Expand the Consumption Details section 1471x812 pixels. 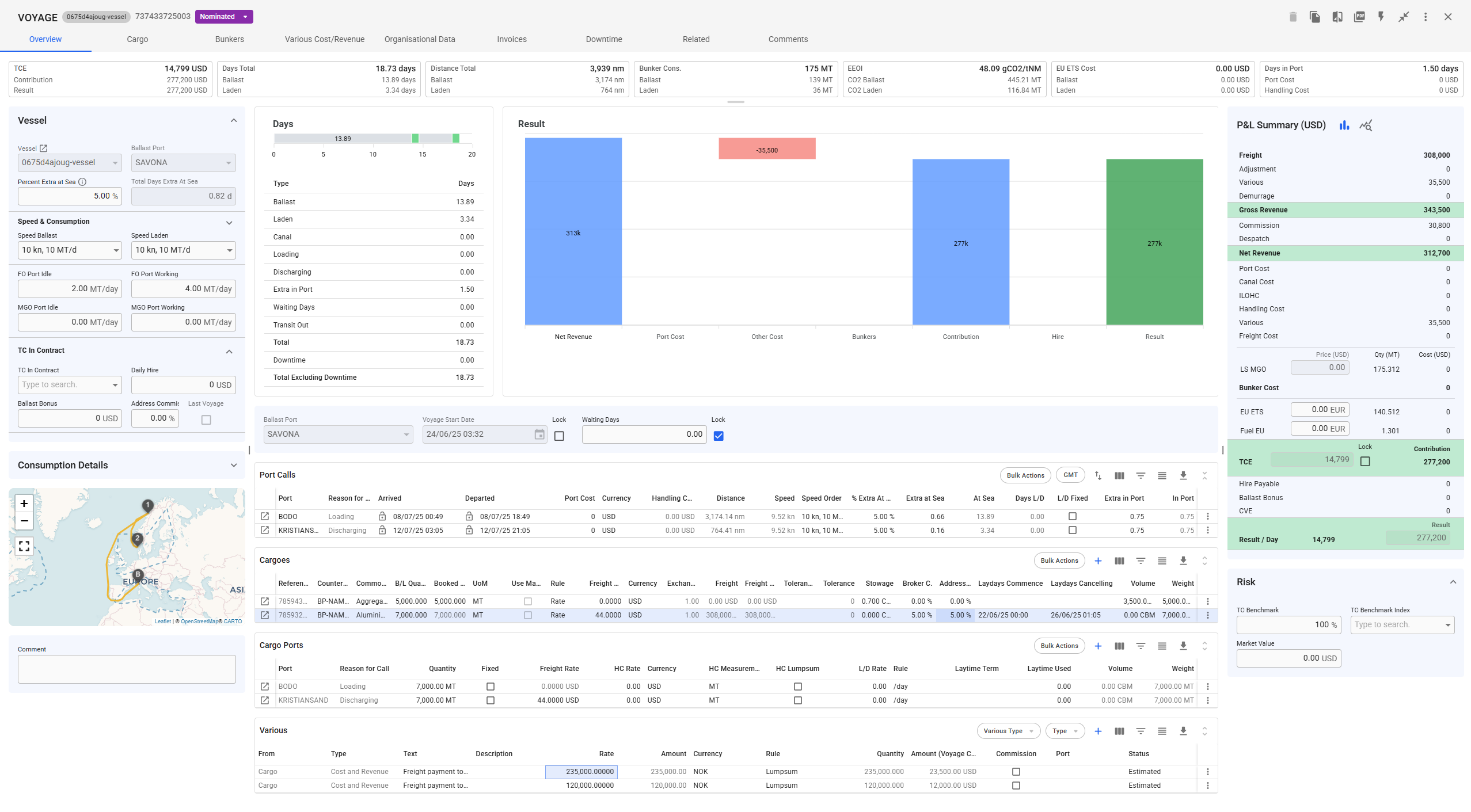[233, 465]
